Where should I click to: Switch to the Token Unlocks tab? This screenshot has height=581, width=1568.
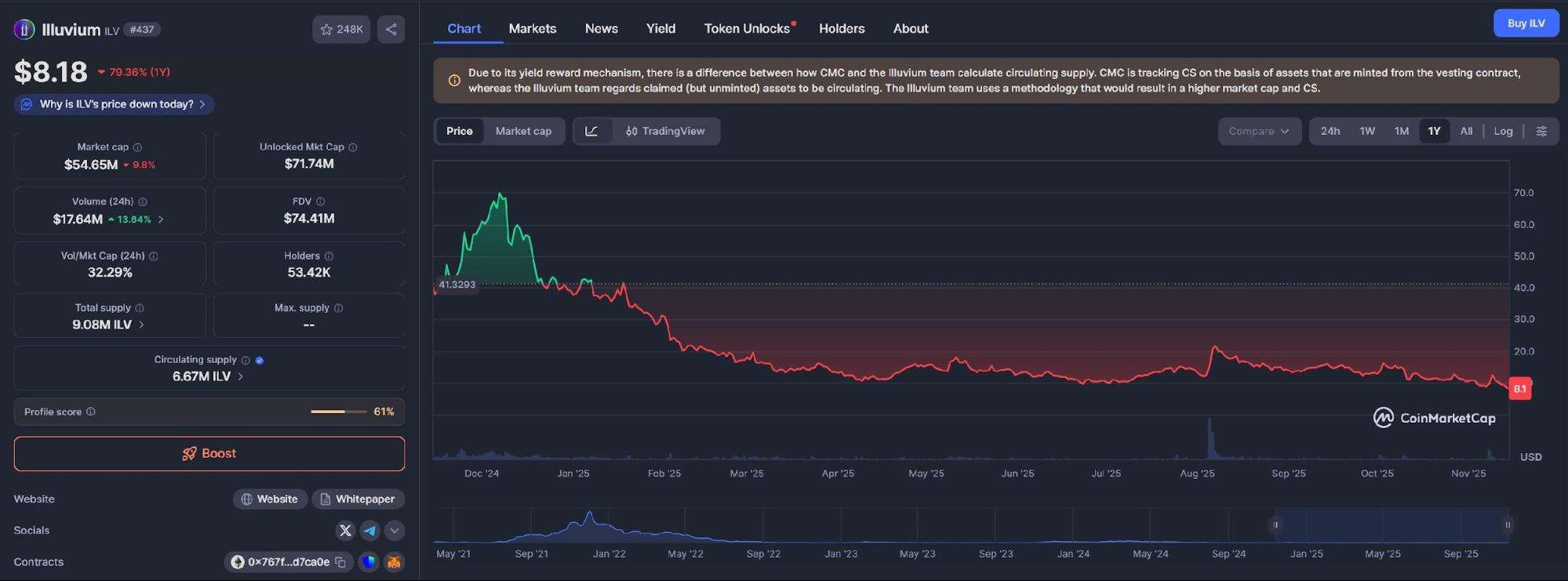pos(747,29)
